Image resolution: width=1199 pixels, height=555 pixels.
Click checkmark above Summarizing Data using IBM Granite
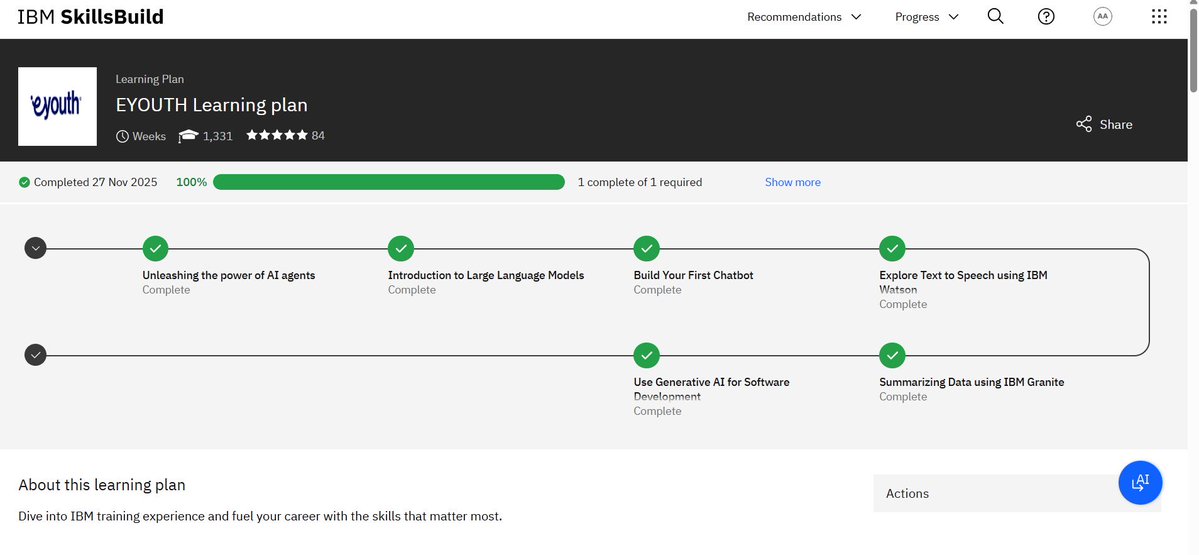click(892, 355)
